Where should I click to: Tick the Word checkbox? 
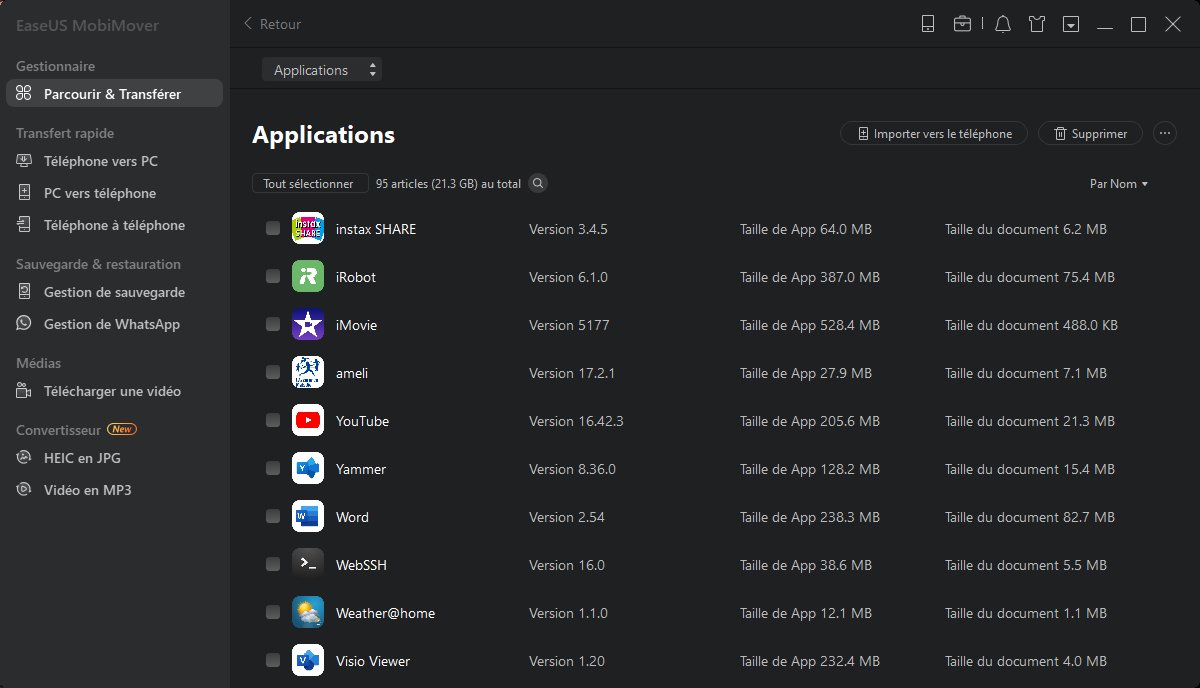pos(273,517)
